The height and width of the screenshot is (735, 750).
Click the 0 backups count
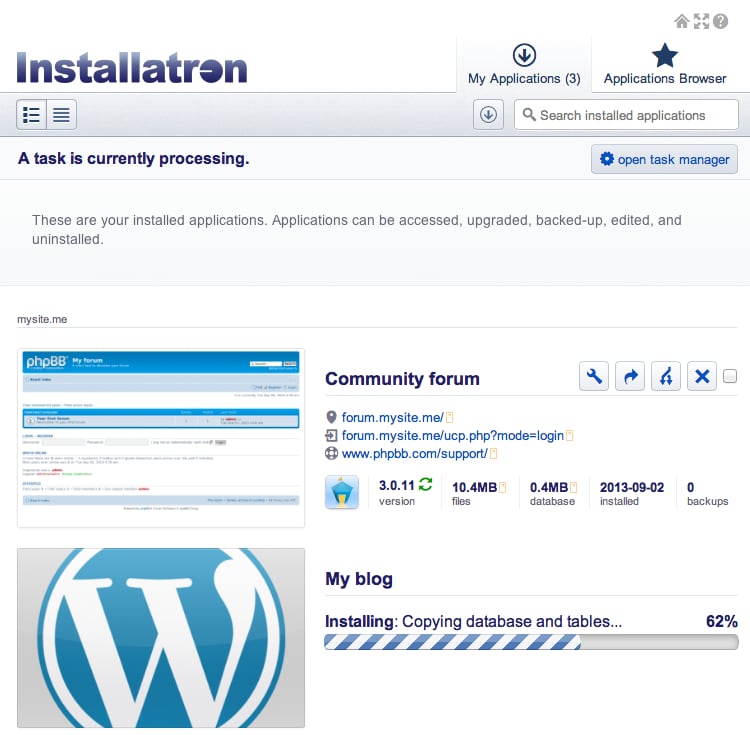point(691,487)
